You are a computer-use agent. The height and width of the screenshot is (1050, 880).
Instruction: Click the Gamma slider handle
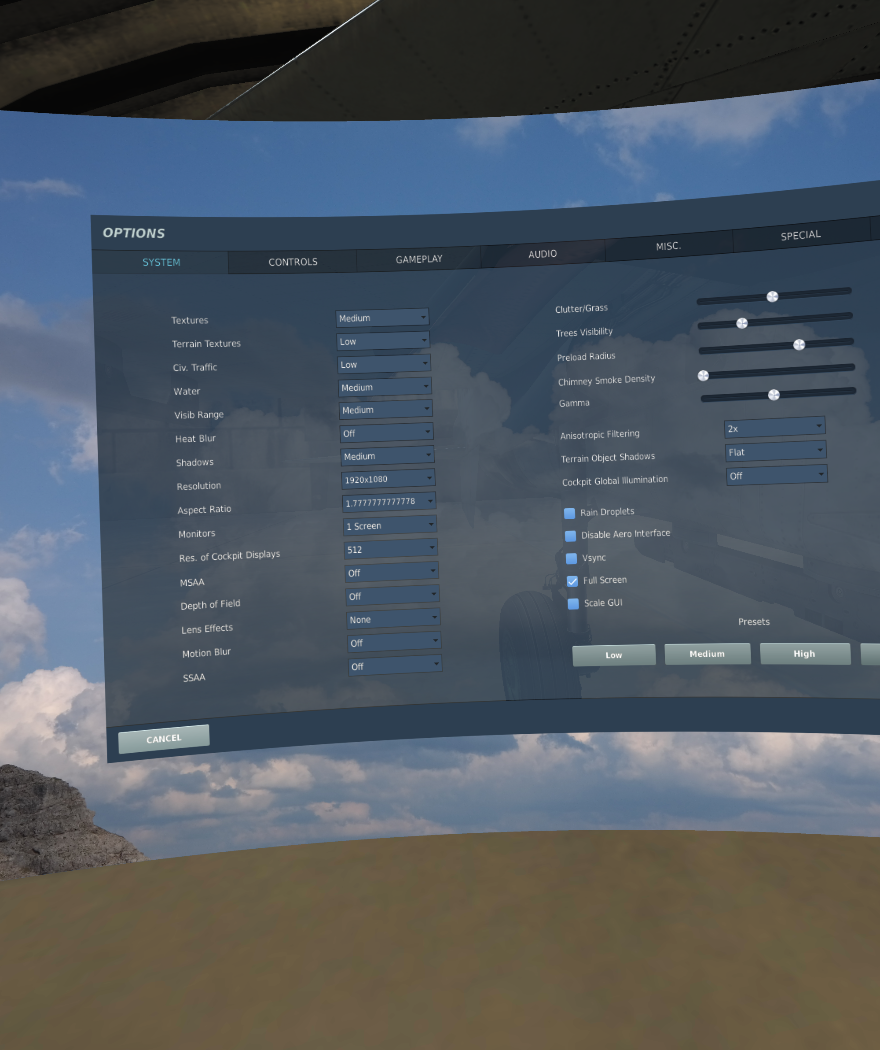pyautogui.click(x=774, y=395)
